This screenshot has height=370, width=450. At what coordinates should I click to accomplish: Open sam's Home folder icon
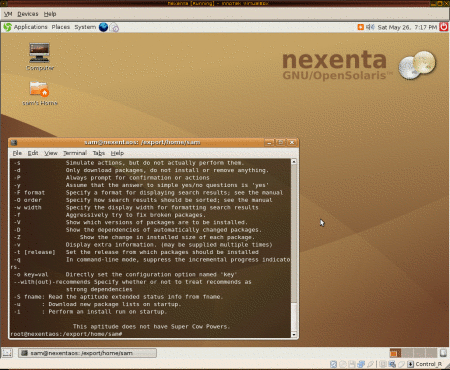pos(39,89)
